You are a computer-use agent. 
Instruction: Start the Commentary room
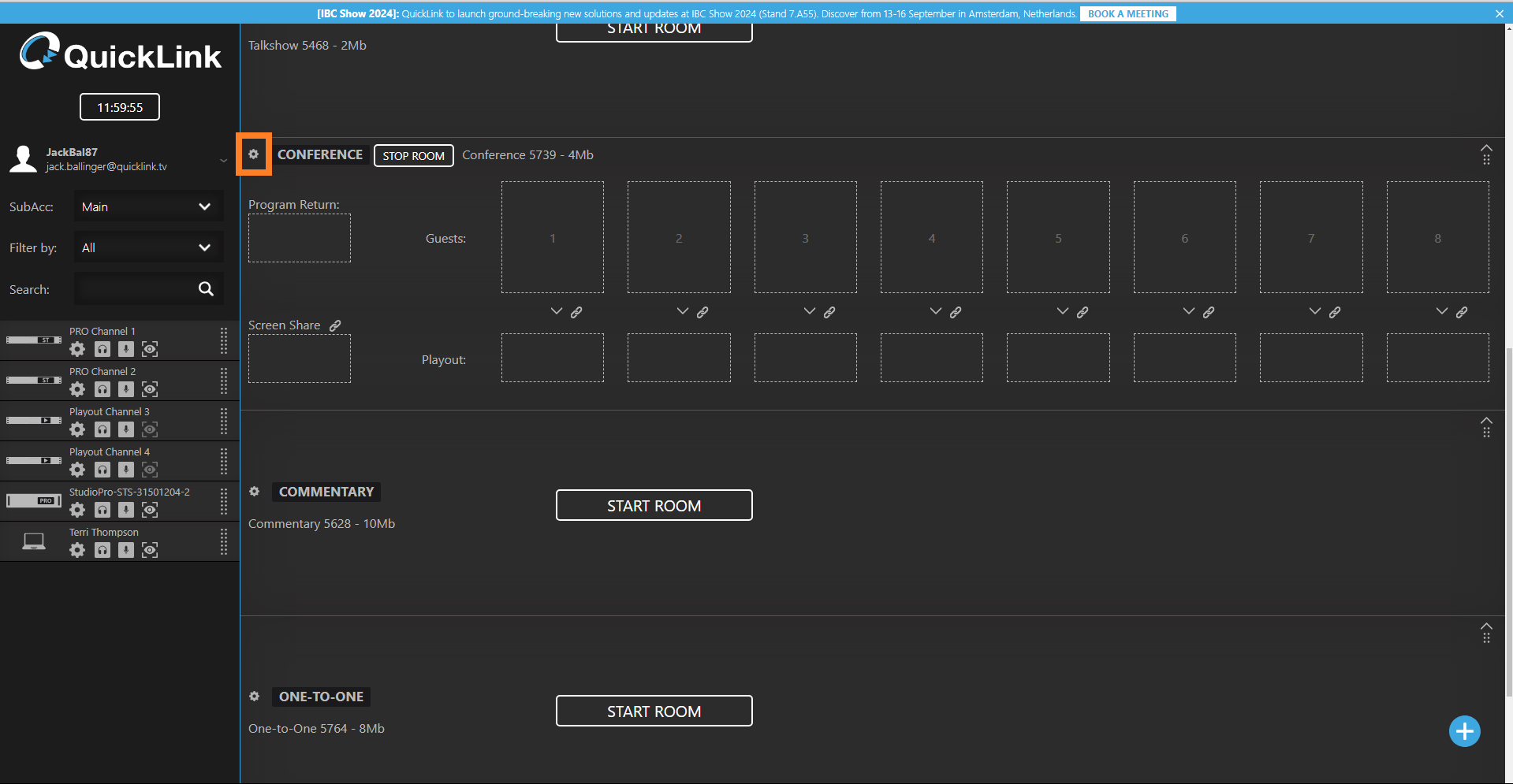[x=654, y=506]
